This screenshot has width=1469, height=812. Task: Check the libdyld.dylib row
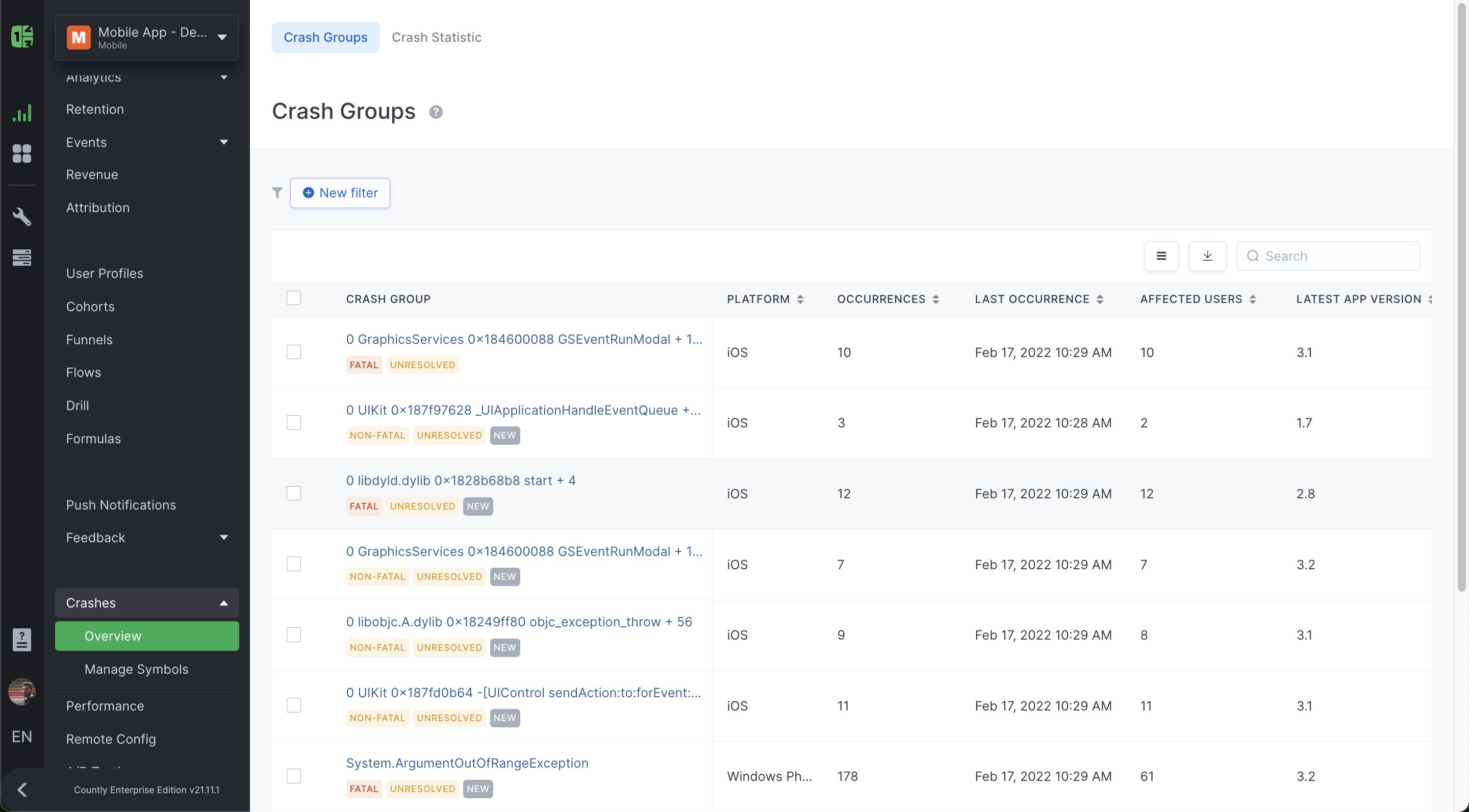coord(294,493)
